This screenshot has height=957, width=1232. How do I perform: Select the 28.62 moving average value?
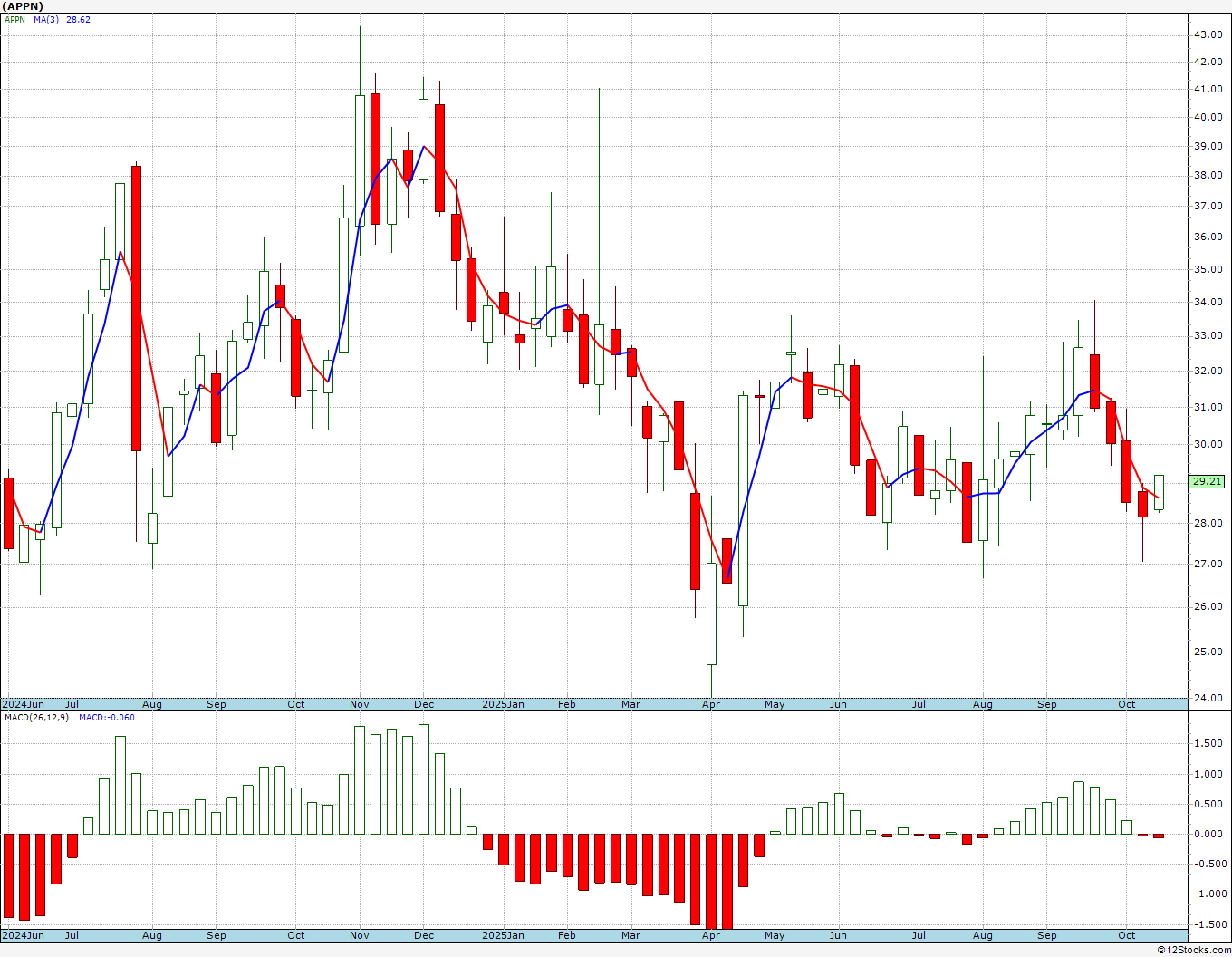78,19
